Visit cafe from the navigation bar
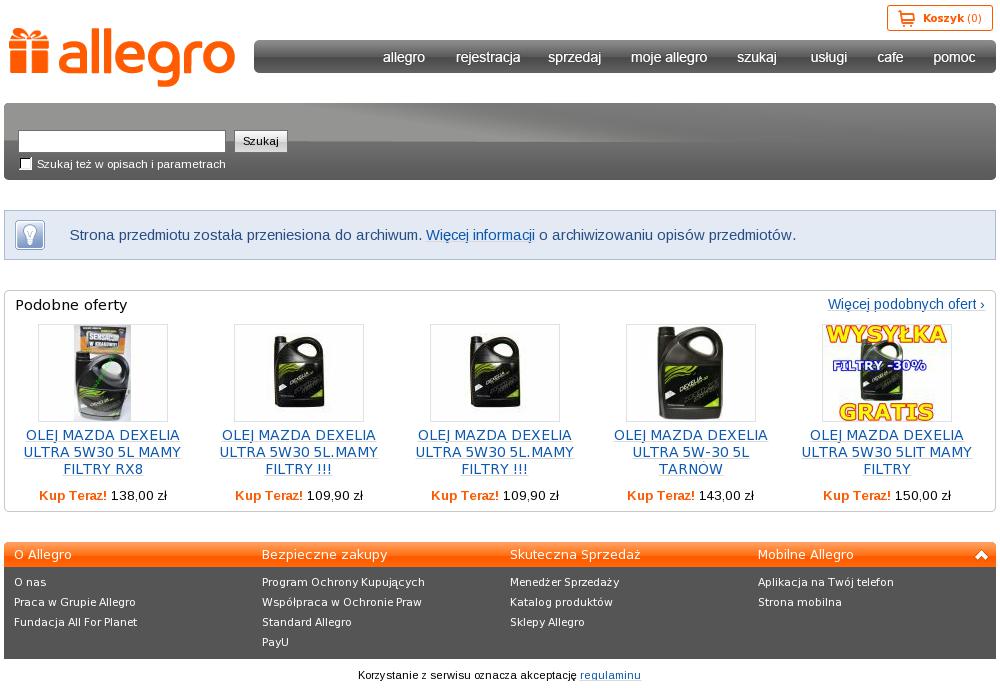The width and height of the screenshot is (1000, 695). coord(890,57)
